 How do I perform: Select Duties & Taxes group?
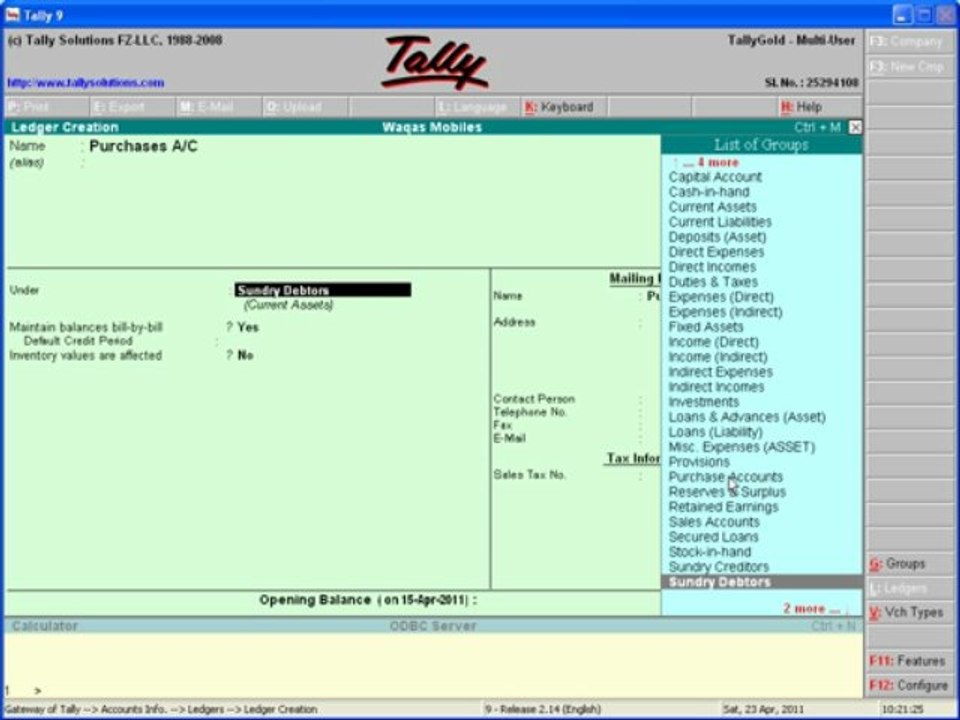[x=713, y=282]
